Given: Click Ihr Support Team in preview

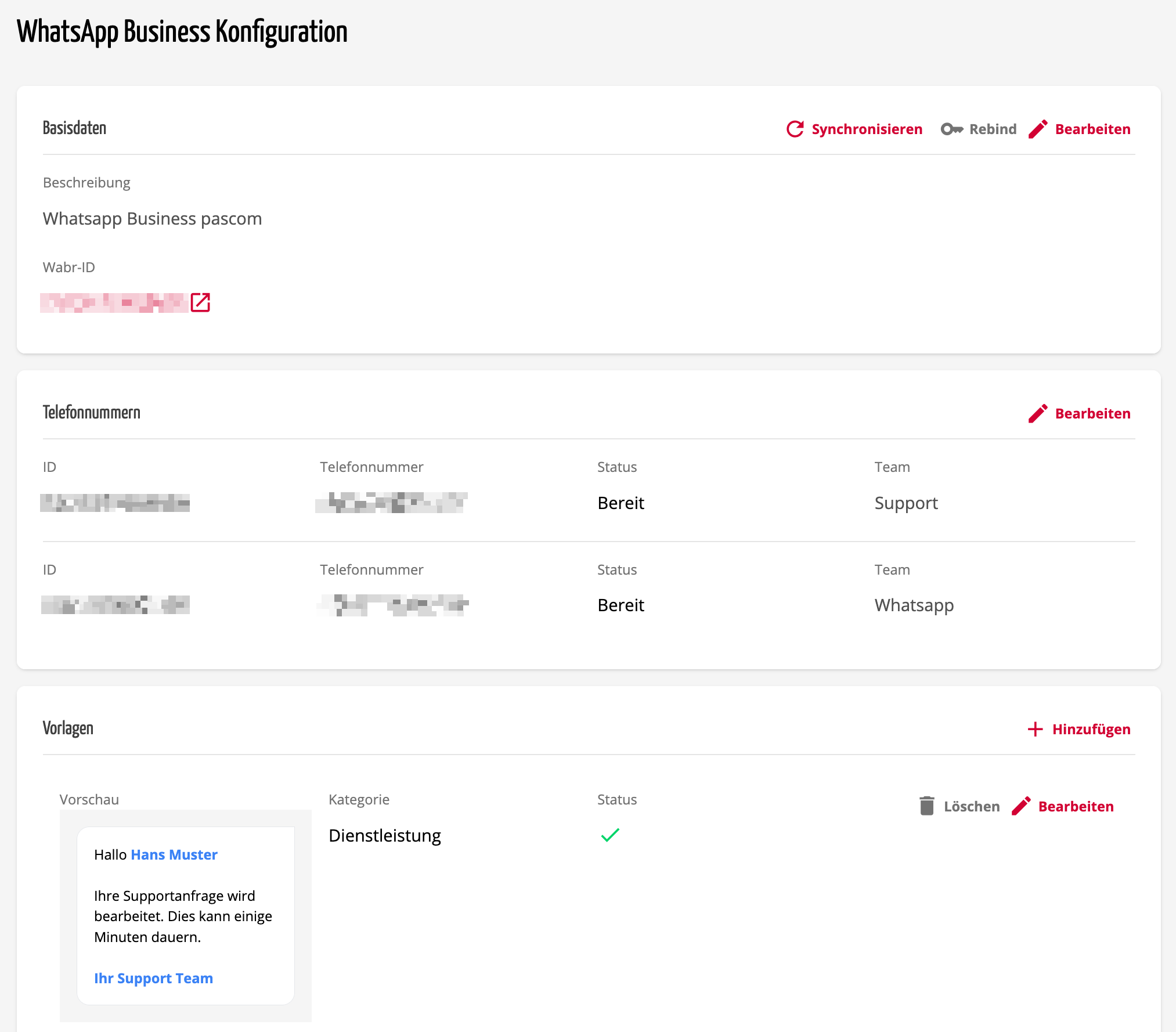Looking at the screenshot, I should pyautogui.click(x=153, y=978).
